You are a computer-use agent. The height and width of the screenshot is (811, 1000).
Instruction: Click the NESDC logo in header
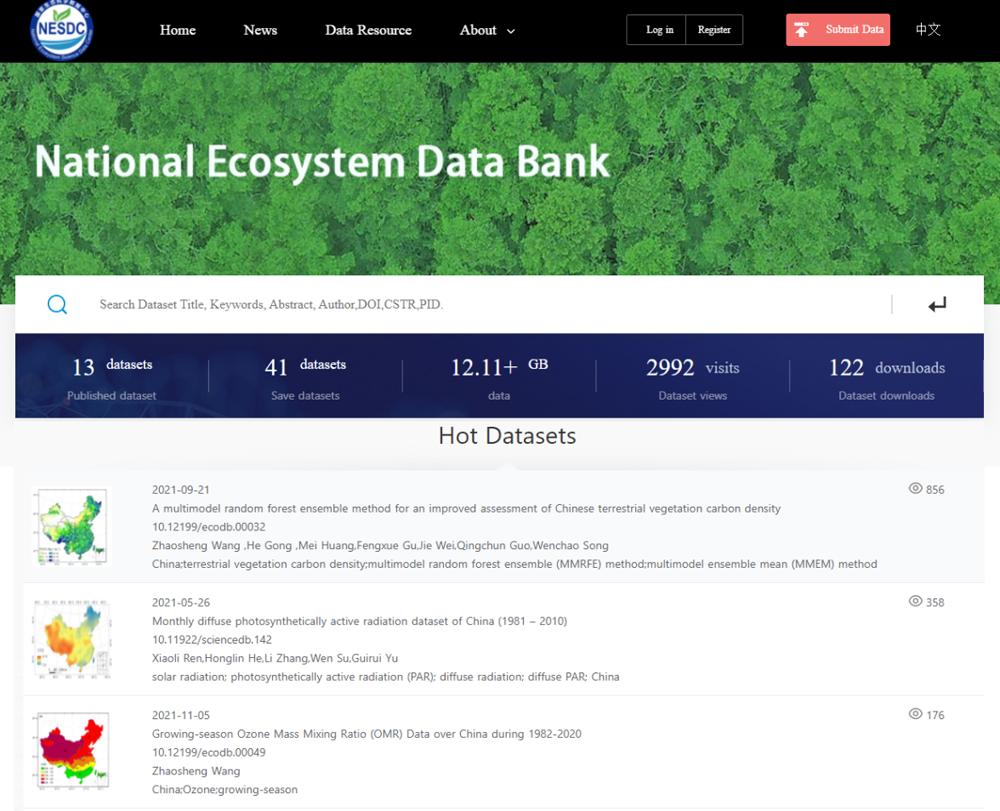click(x=62, y=30)
